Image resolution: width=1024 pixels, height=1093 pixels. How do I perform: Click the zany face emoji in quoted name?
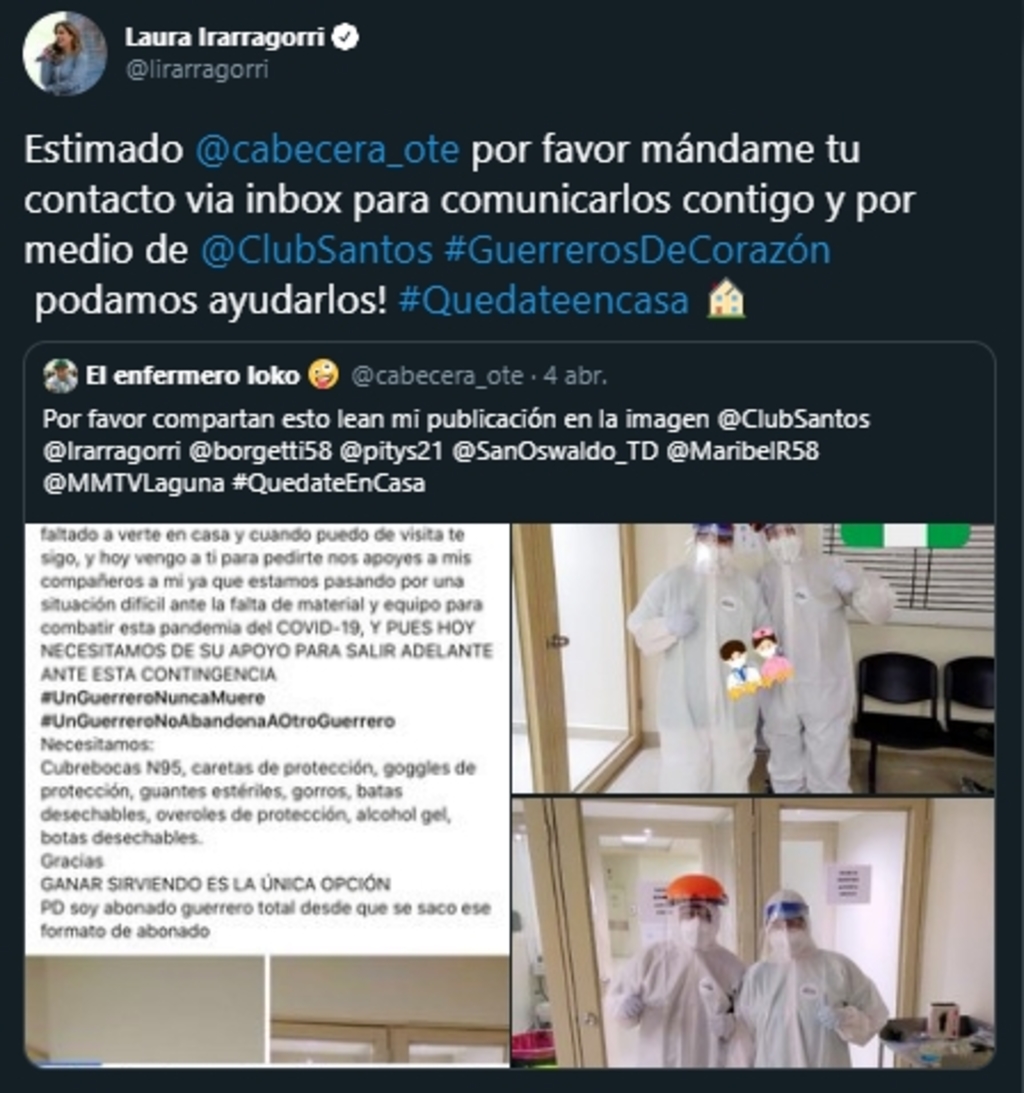tap(323, 375)
